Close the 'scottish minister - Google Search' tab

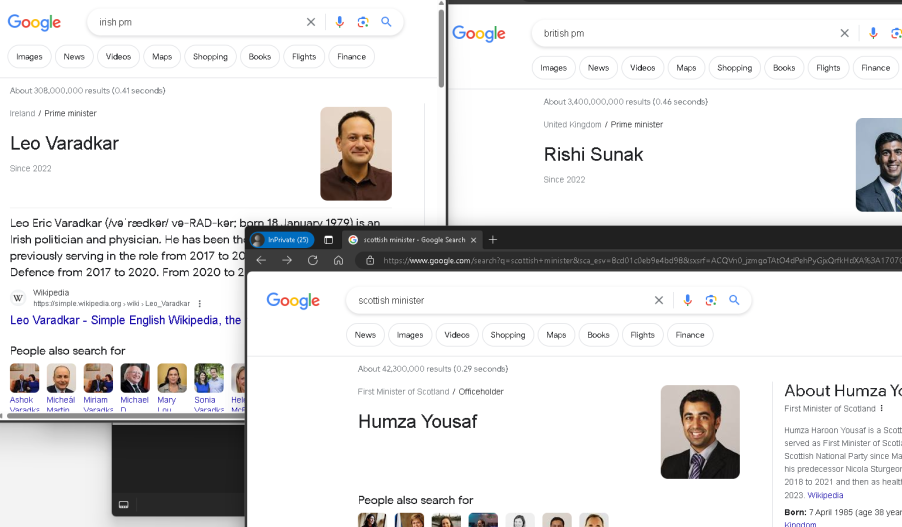coord(473,240)
